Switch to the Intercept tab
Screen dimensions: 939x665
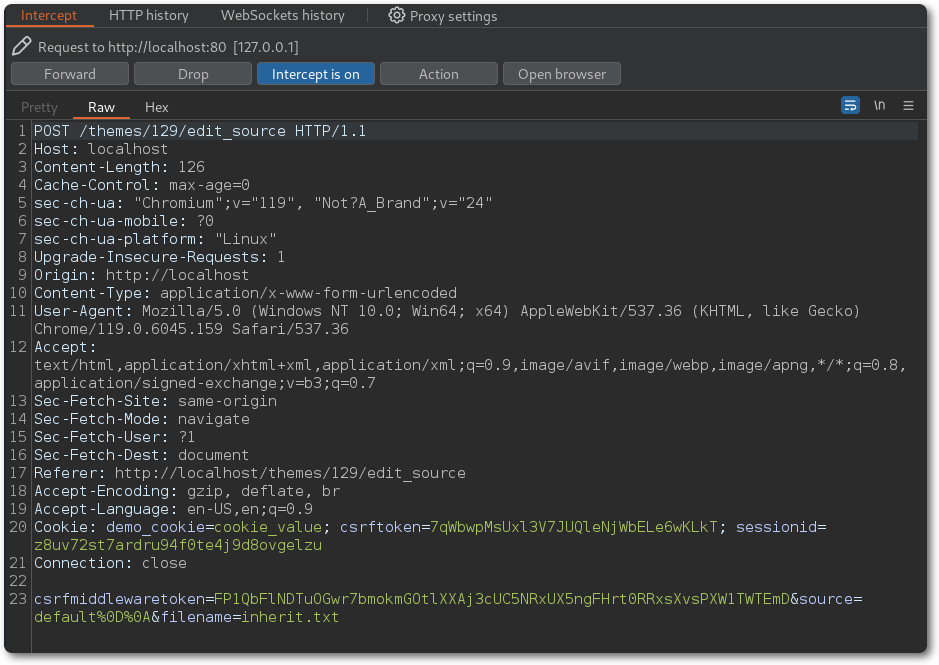48,16
